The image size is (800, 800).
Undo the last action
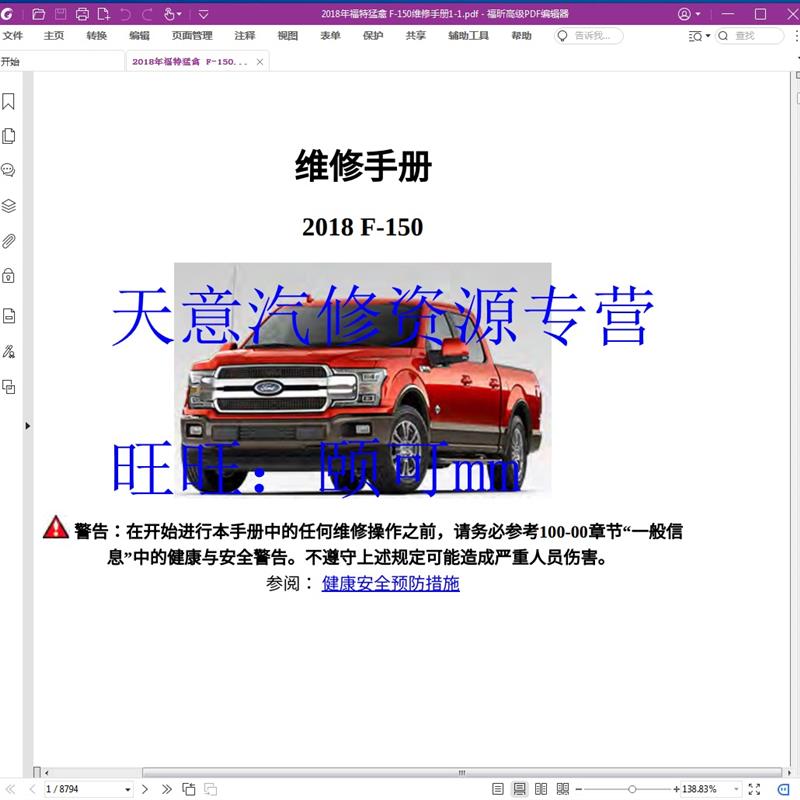pos(126,14)
